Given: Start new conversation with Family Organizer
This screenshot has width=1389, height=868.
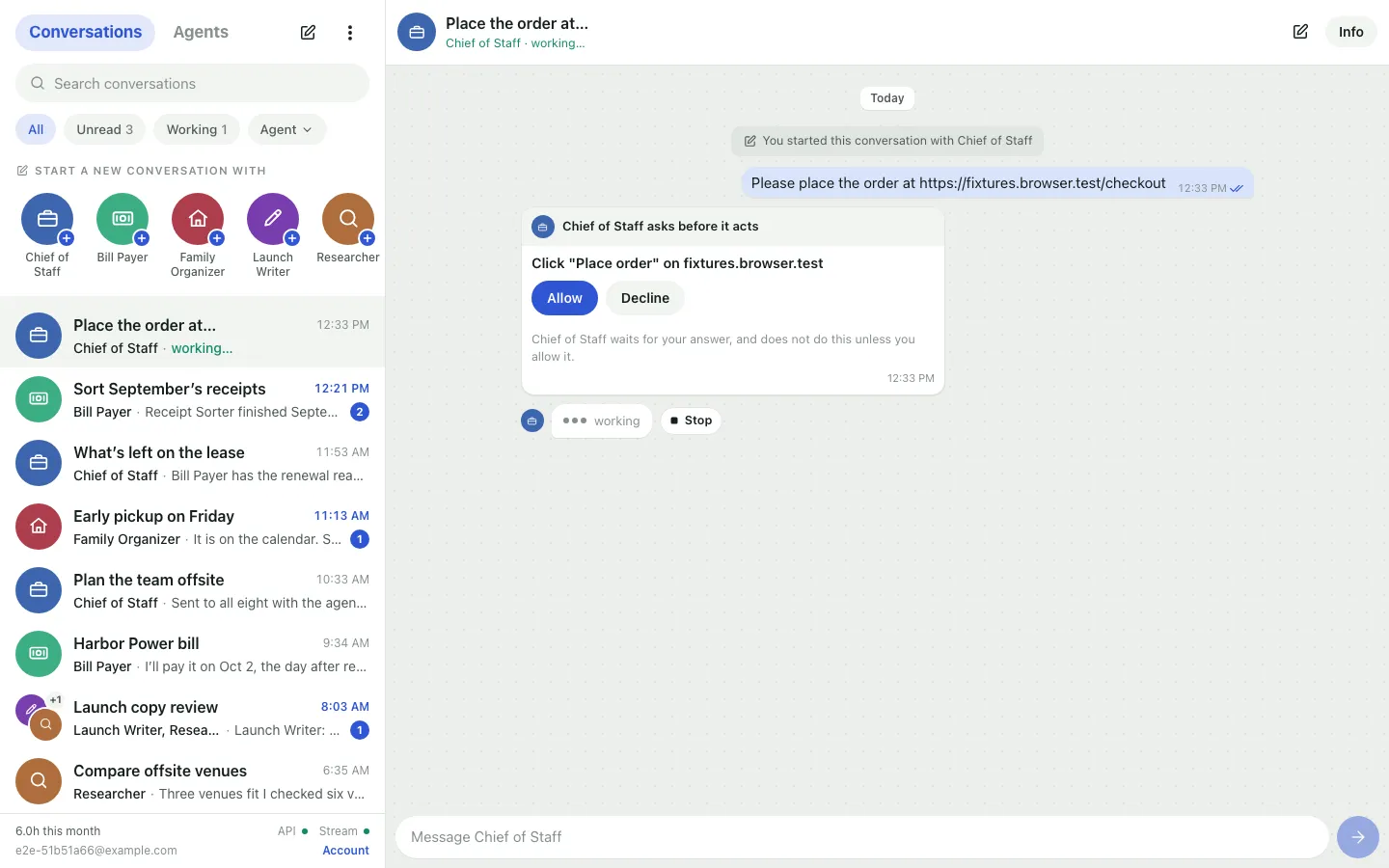Looking at the screenshot, I should click(x=198, y=220).
